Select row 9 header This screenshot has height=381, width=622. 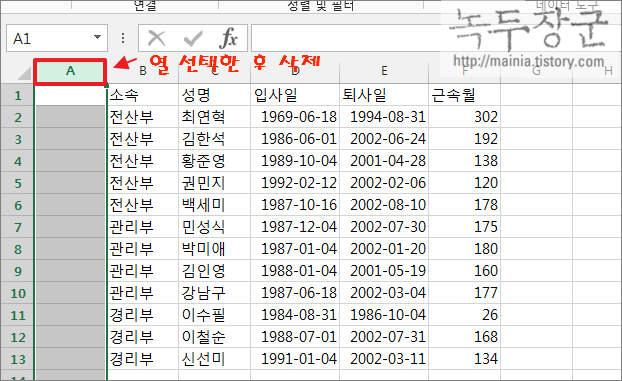17,271
